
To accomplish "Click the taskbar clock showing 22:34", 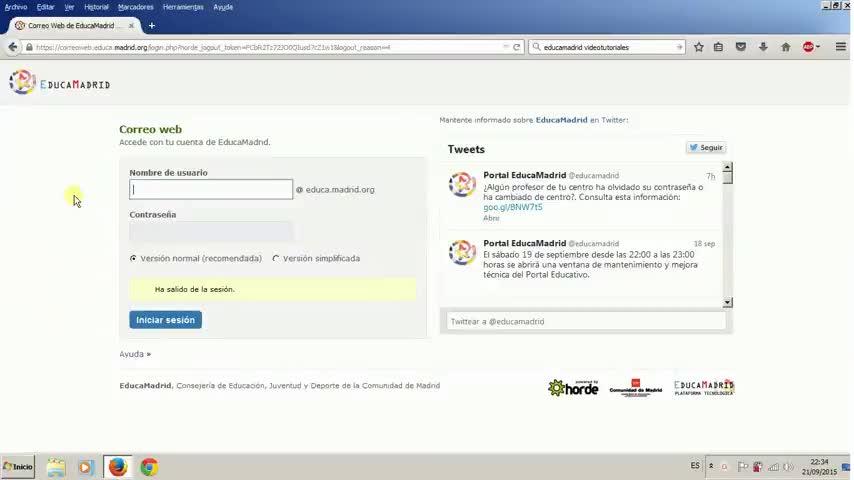I will pos(819,467).
